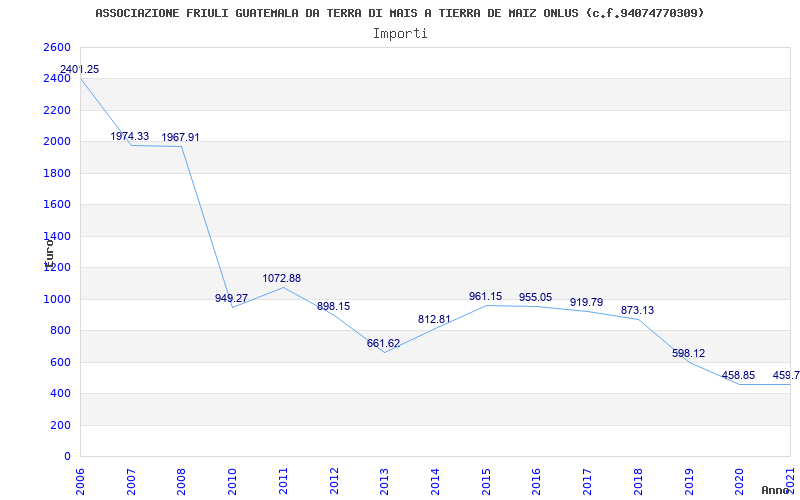Image resolution: width=800 pixels, height=500 pixels.
Task: Click the 'Anno' x-axis title
Action: [775, 491]
